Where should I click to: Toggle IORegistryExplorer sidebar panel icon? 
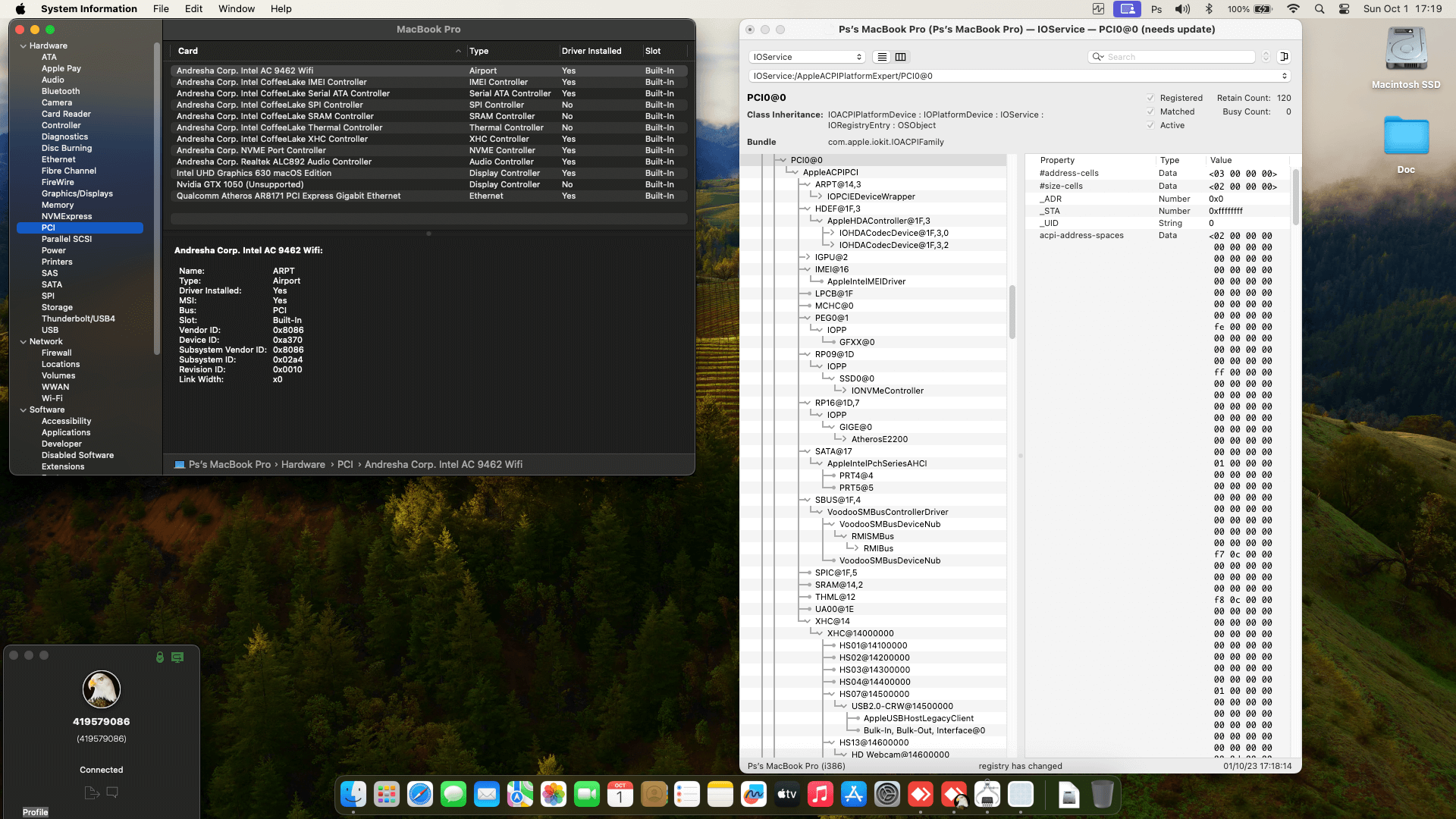[1284, 57]
